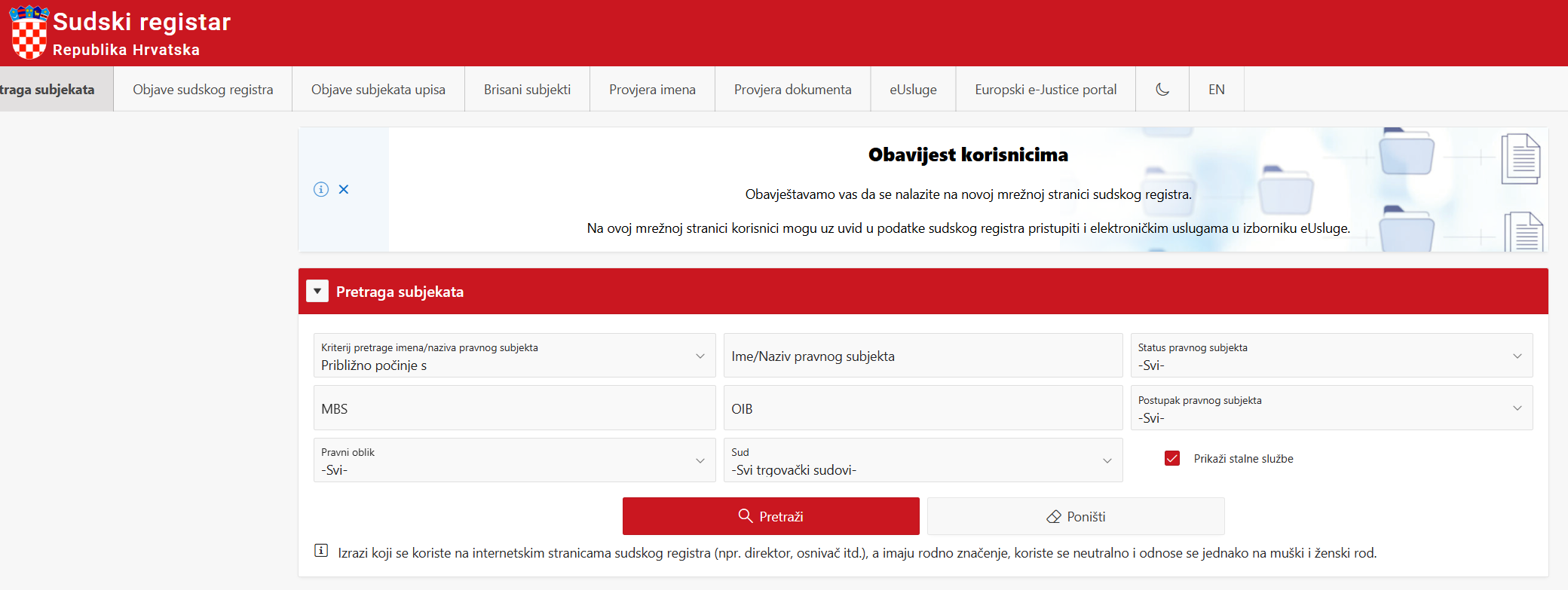Screen dimensions: 1568x590
Task: Toggle dark mode with the moon icon
Action: [x=1162, y=90]
